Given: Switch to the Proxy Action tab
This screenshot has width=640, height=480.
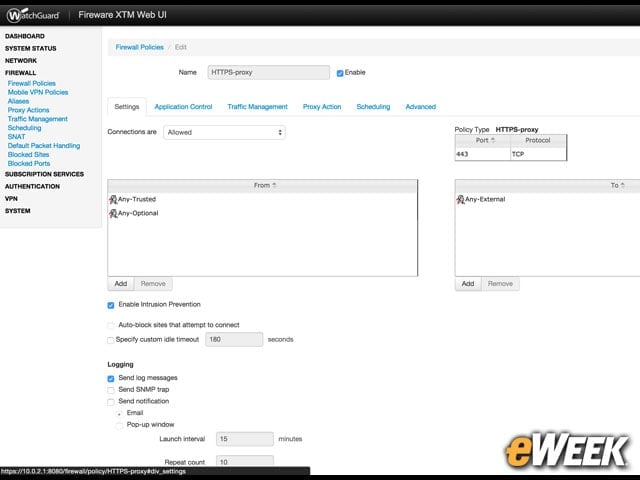Looking at the screenshot, I should (x=322, y=107).
